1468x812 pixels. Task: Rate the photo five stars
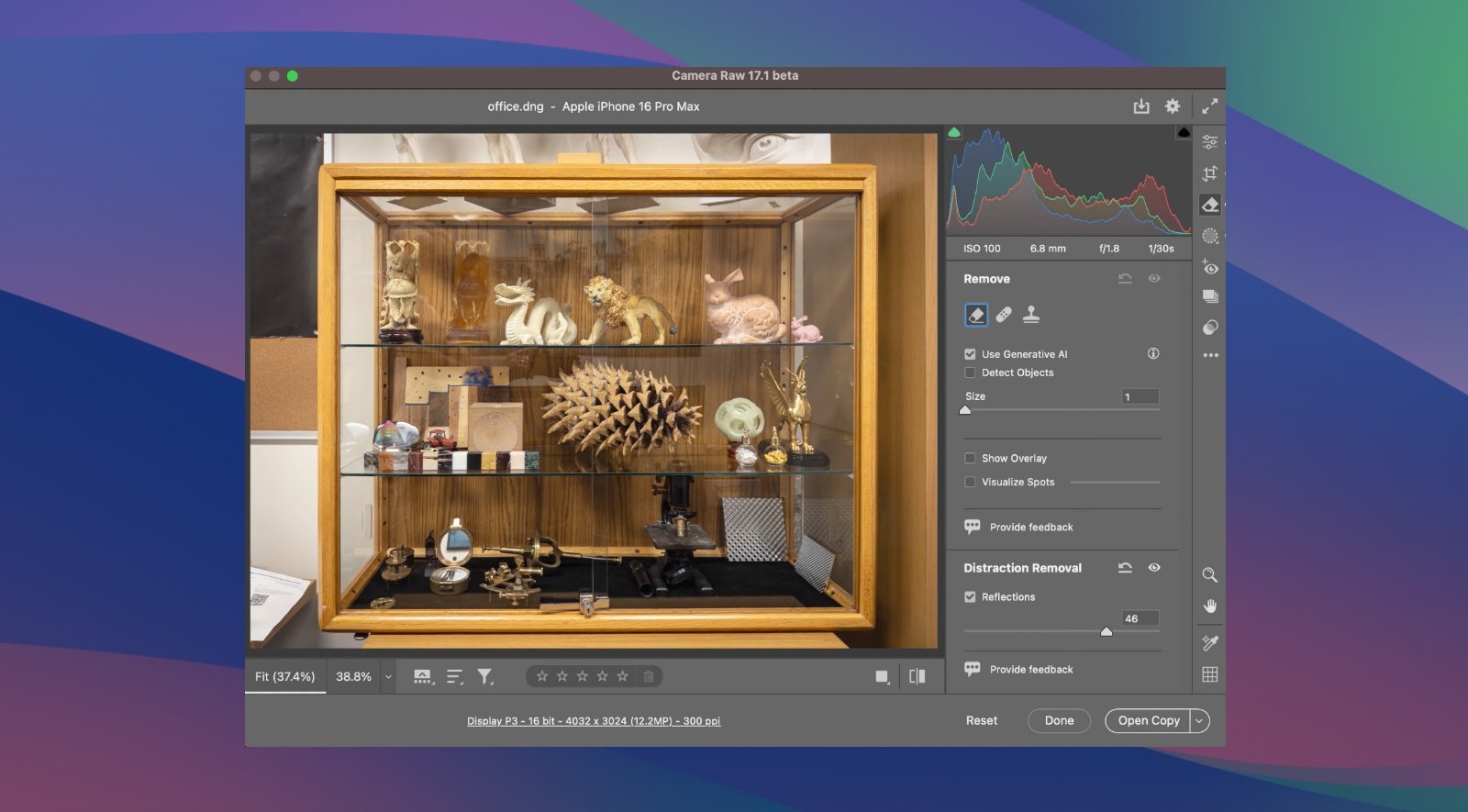[623, 676]
